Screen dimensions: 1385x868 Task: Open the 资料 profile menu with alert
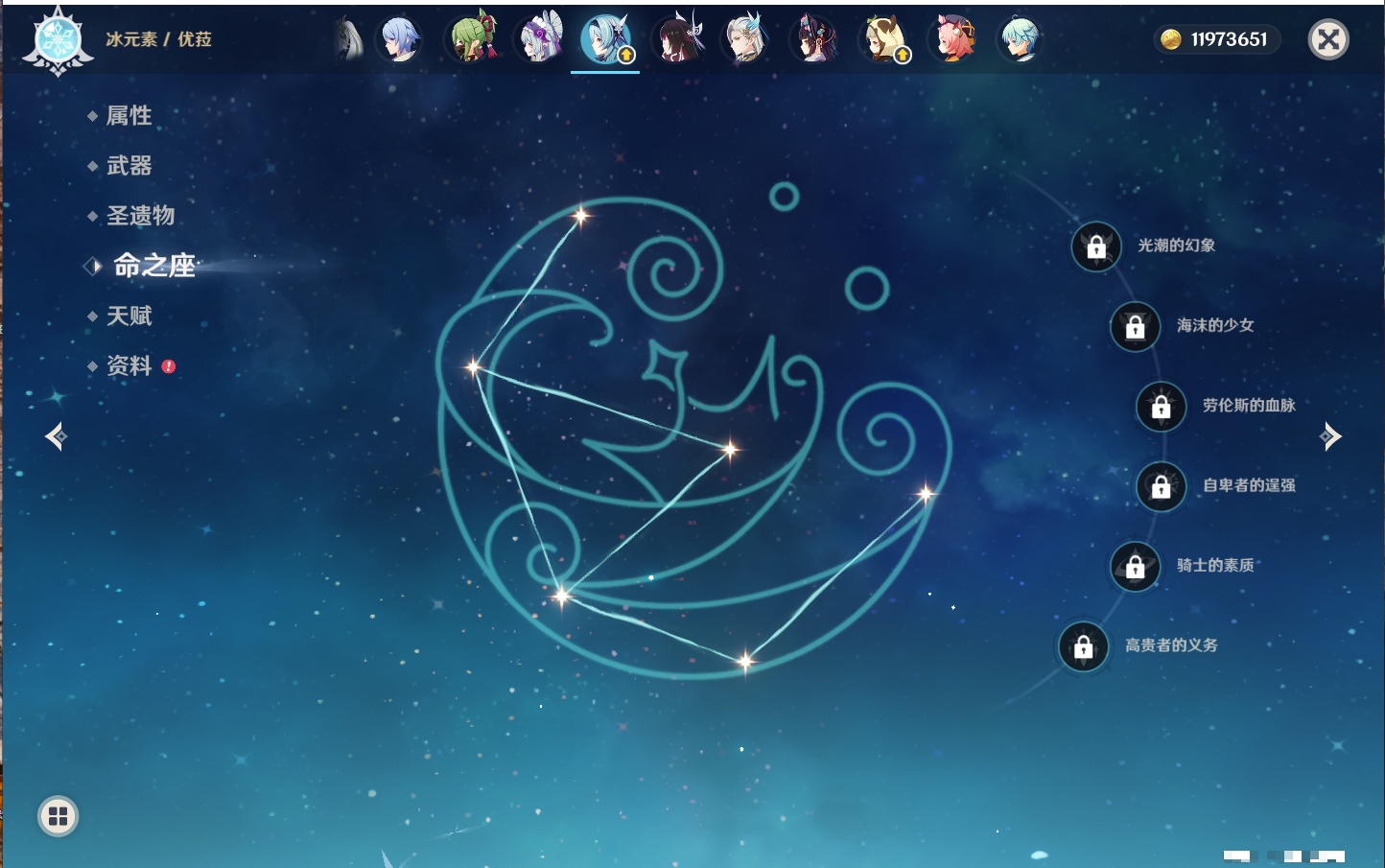click(129, 366)
